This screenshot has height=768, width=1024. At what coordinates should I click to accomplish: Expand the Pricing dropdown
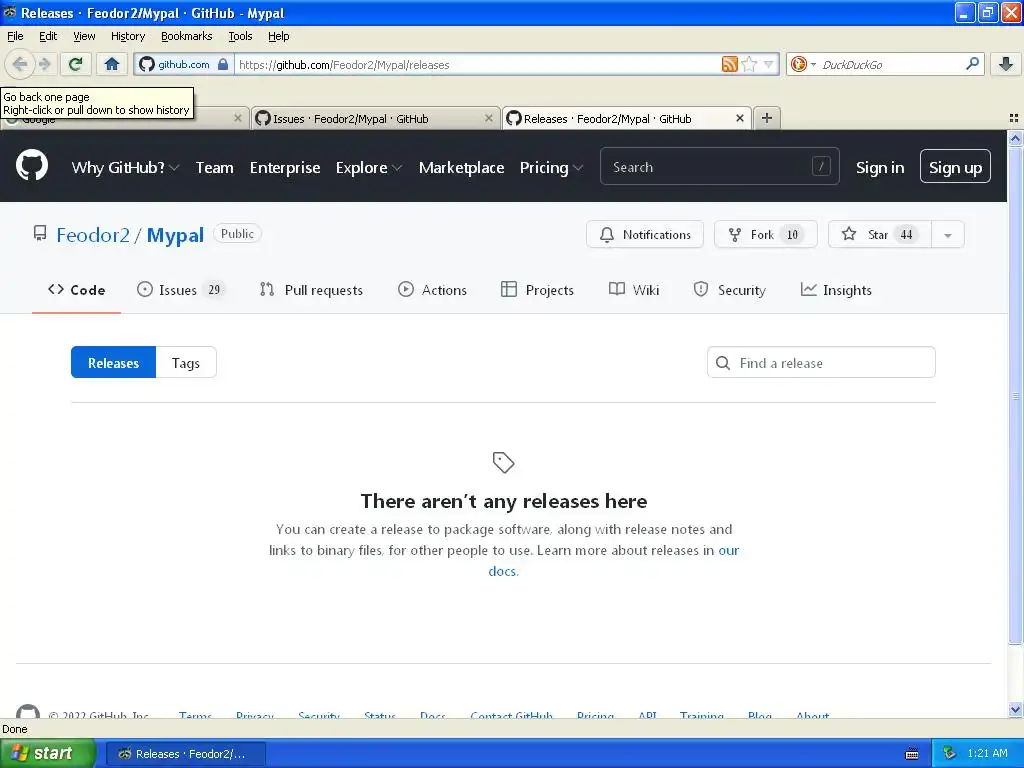551,168
